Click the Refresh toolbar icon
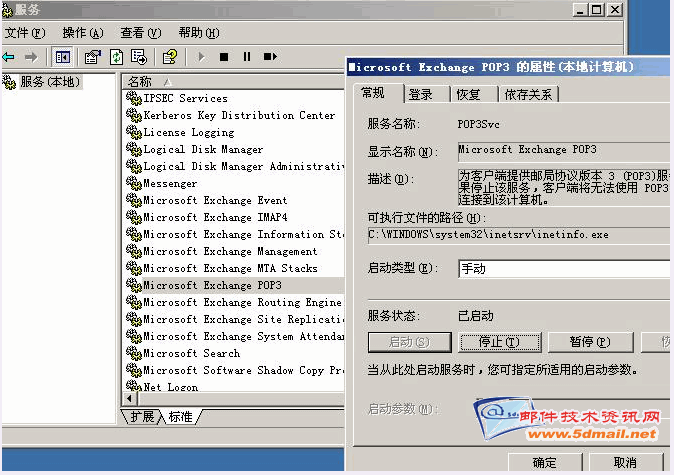Image resolution: width=674 pixels, height=475 pixels. [116, 57]
